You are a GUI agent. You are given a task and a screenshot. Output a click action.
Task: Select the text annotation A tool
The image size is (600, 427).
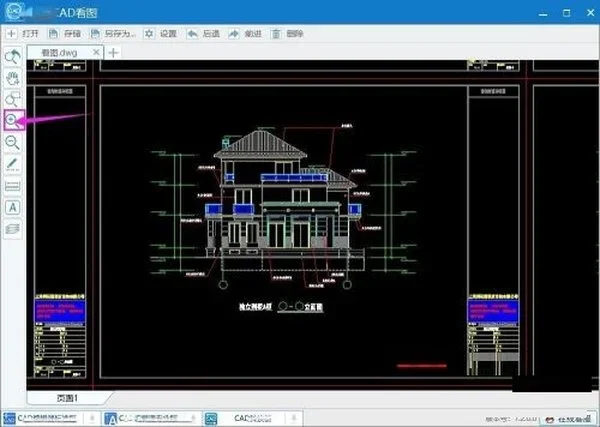coord(13,207)
